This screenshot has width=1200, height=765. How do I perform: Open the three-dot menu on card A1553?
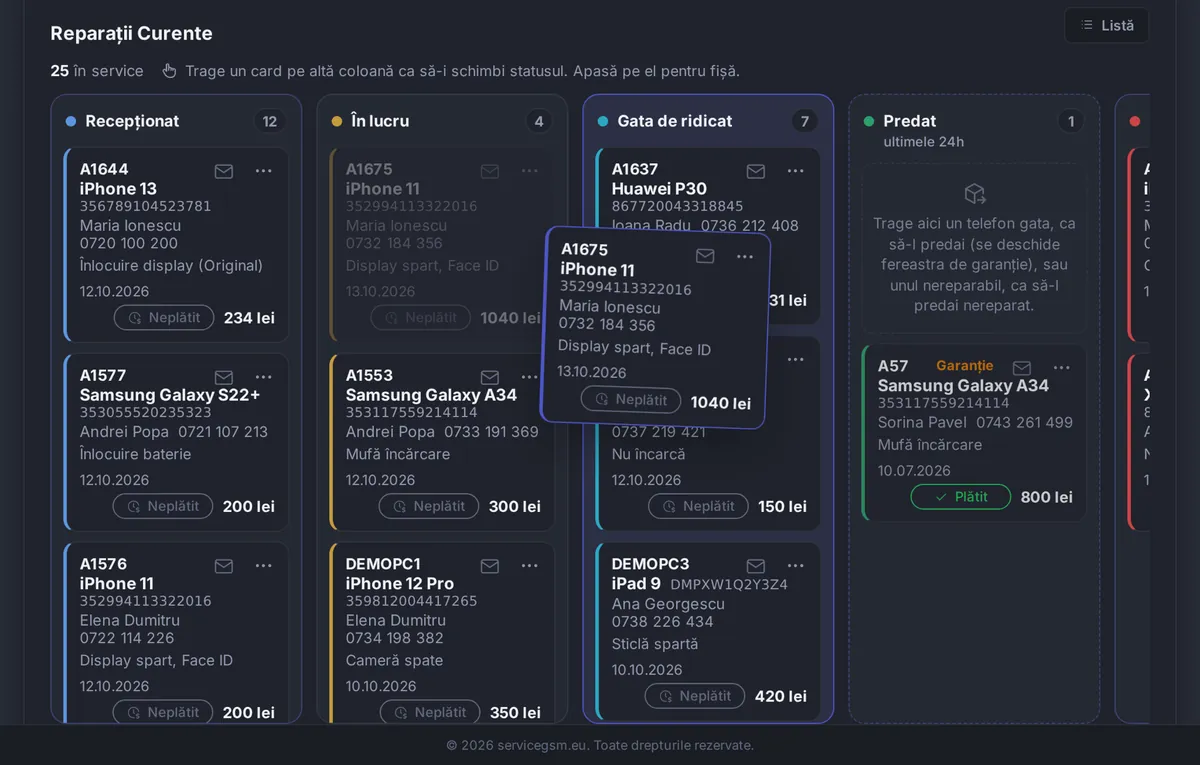[530, 377]
